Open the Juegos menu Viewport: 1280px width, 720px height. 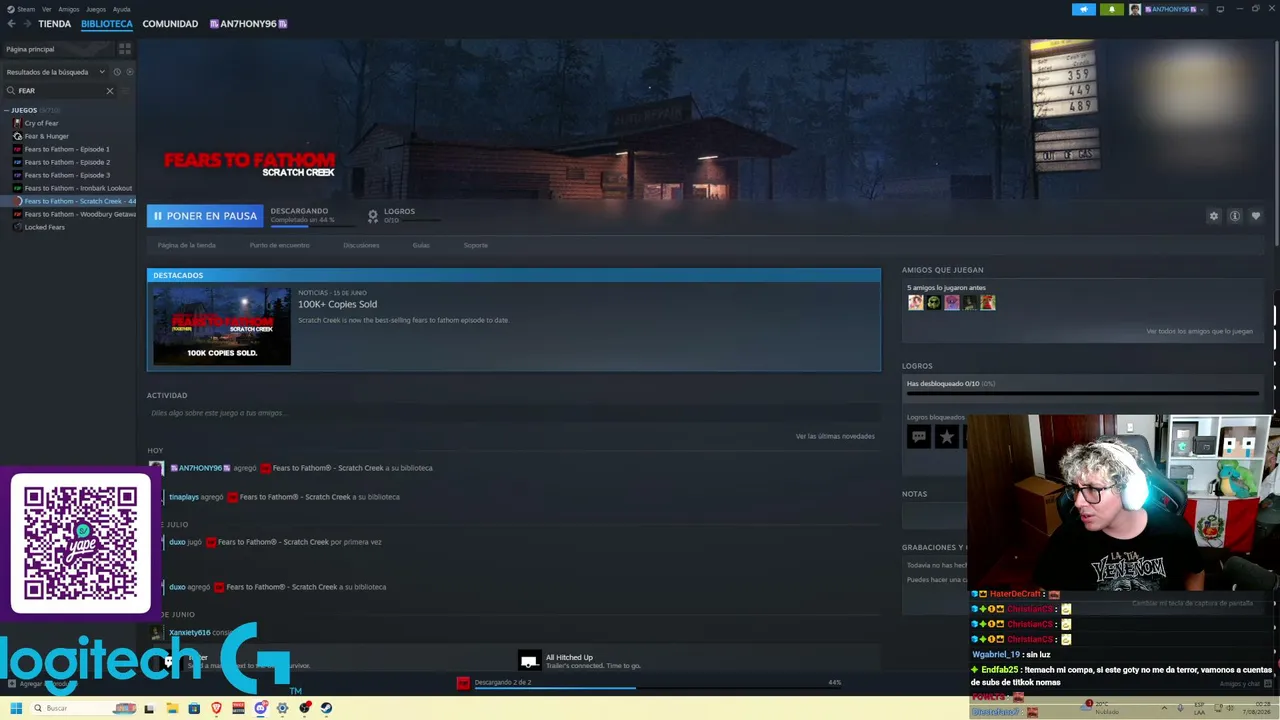(96, 9)
